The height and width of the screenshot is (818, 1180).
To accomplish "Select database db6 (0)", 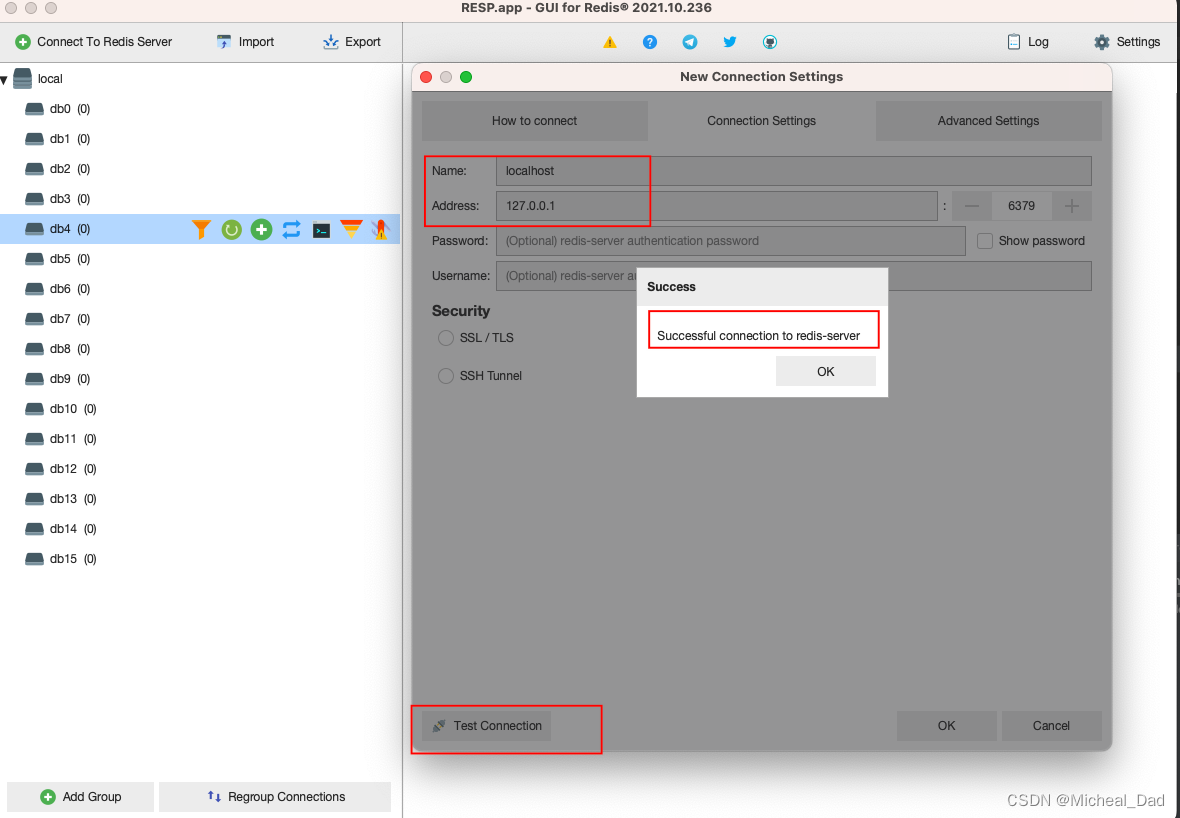I will (x=58, y=289).
